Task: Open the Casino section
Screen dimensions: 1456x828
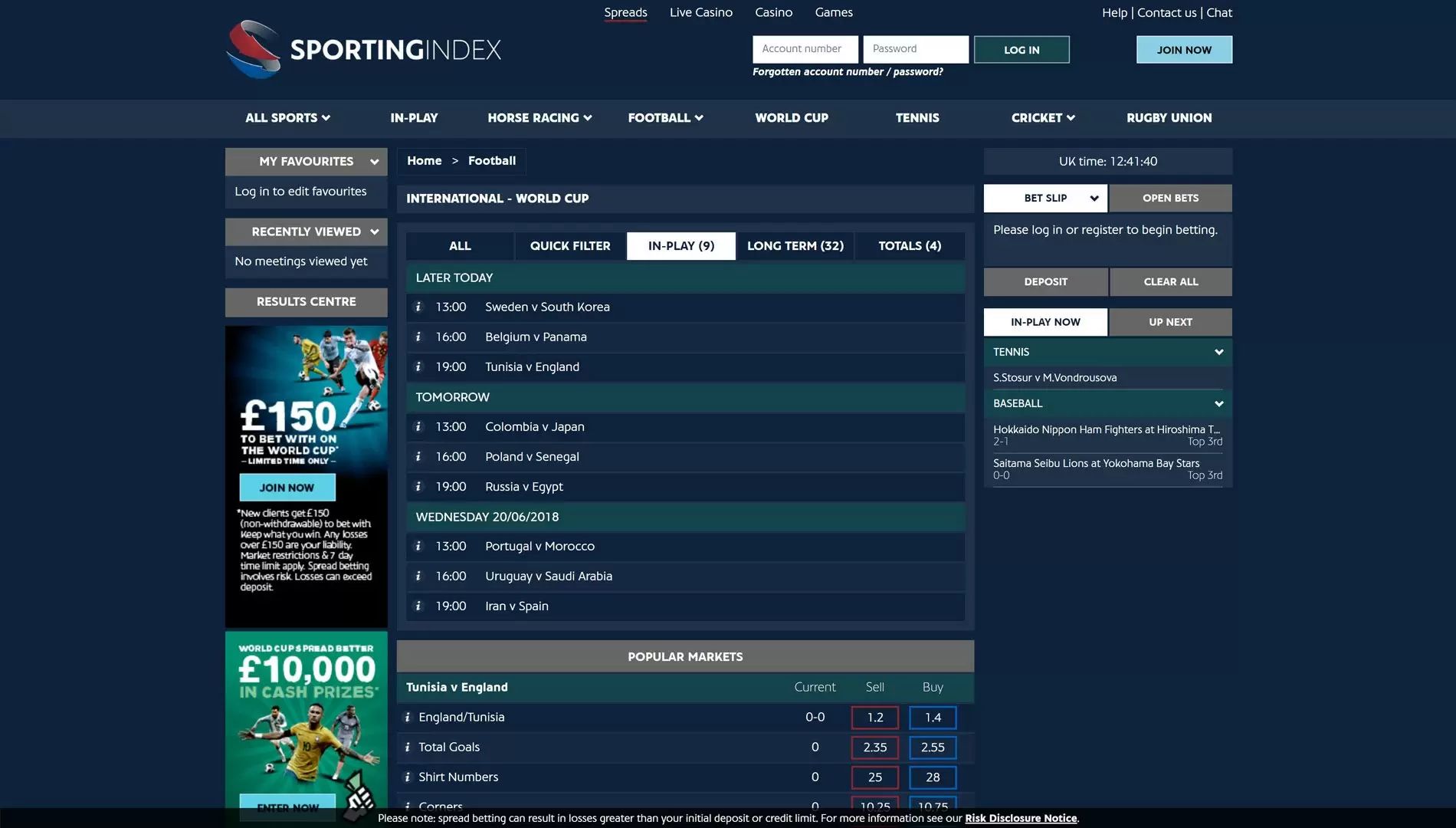Action: pos(773,12)
